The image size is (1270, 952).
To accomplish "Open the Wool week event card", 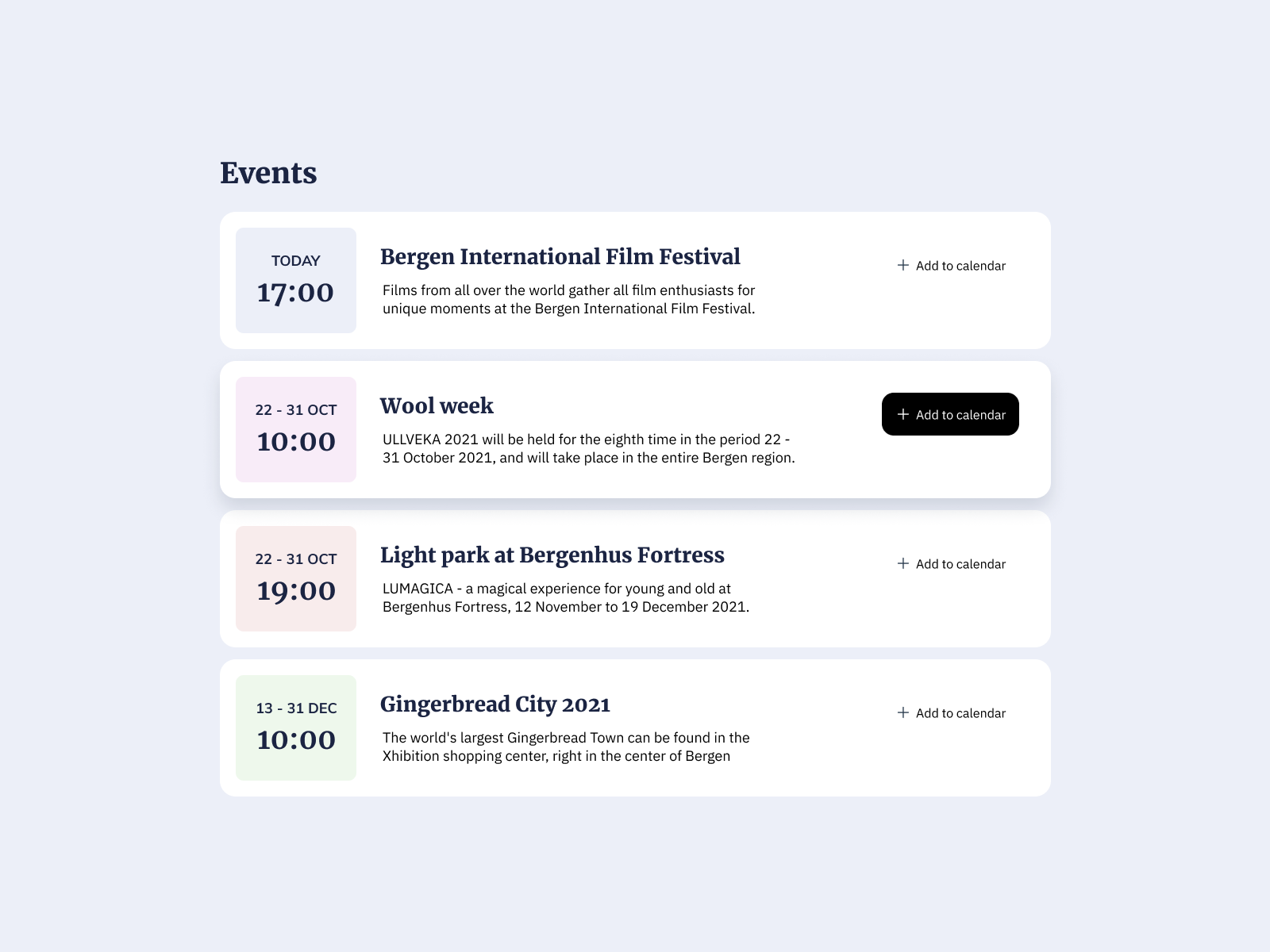I will [635, 428].
